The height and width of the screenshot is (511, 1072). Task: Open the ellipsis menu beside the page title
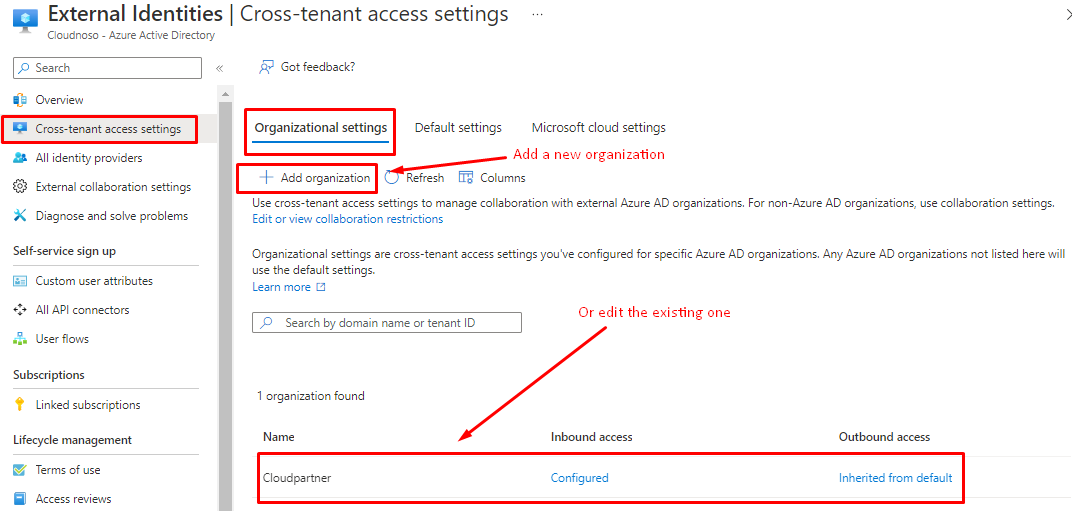[x=537, y=15]
